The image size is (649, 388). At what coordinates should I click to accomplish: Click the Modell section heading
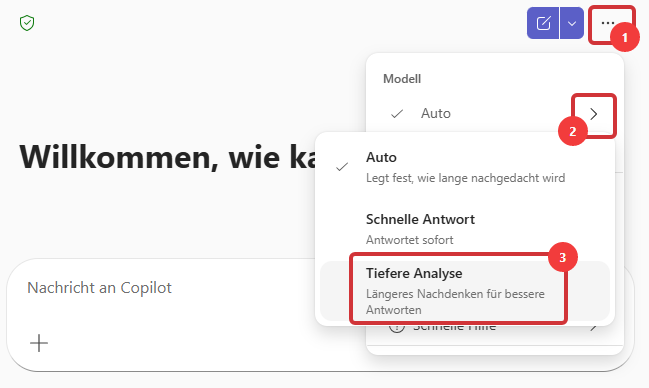(402, 79)
